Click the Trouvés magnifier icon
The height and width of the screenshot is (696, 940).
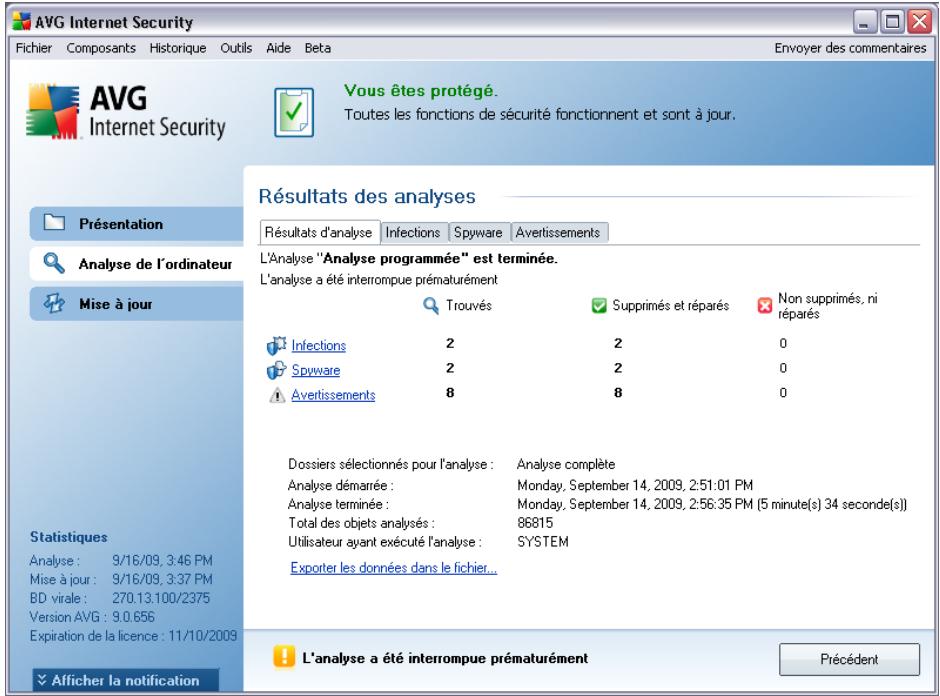pos(430,306)
